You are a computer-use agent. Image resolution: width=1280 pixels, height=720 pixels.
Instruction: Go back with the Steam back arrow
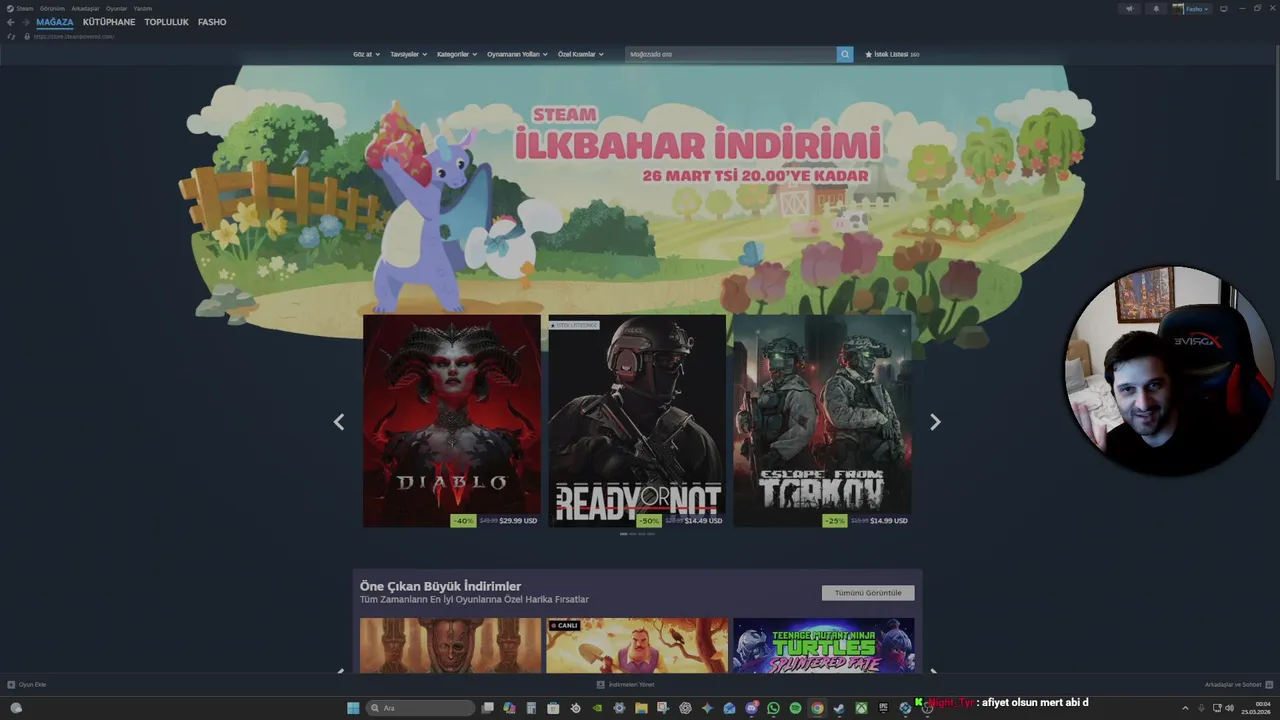click(10, 22)
